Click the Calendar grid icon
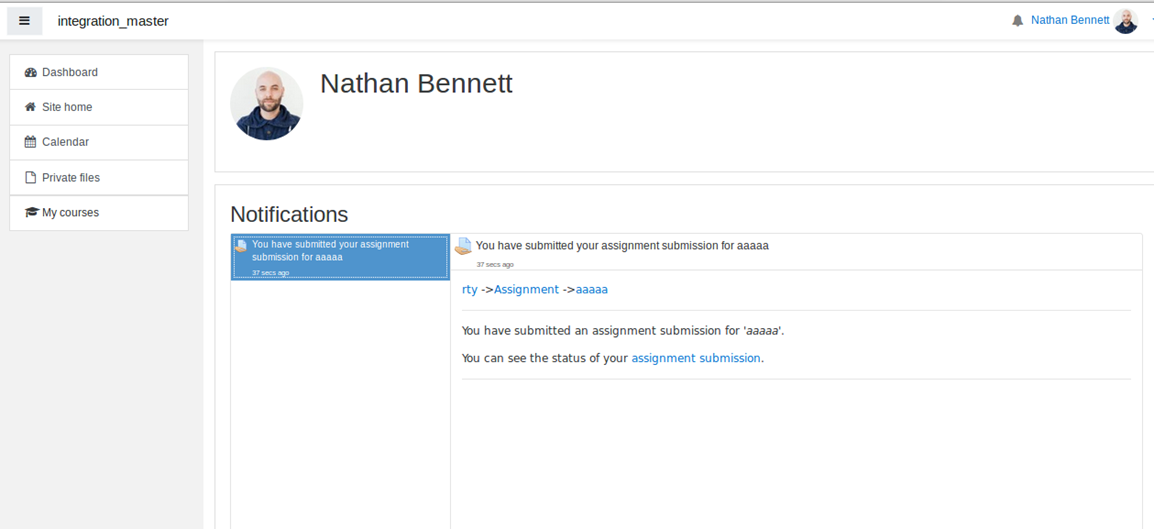The image size is (1154, 529). [30, 142]
